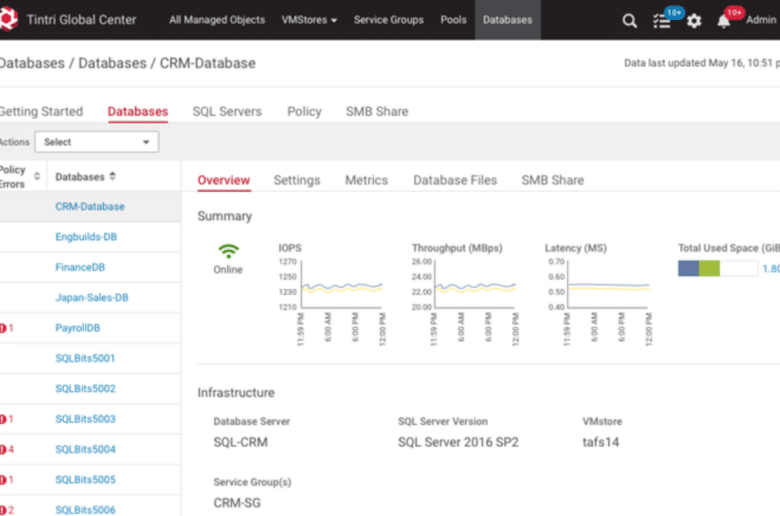Switch to the Policy tab

(x=304, y=111)
